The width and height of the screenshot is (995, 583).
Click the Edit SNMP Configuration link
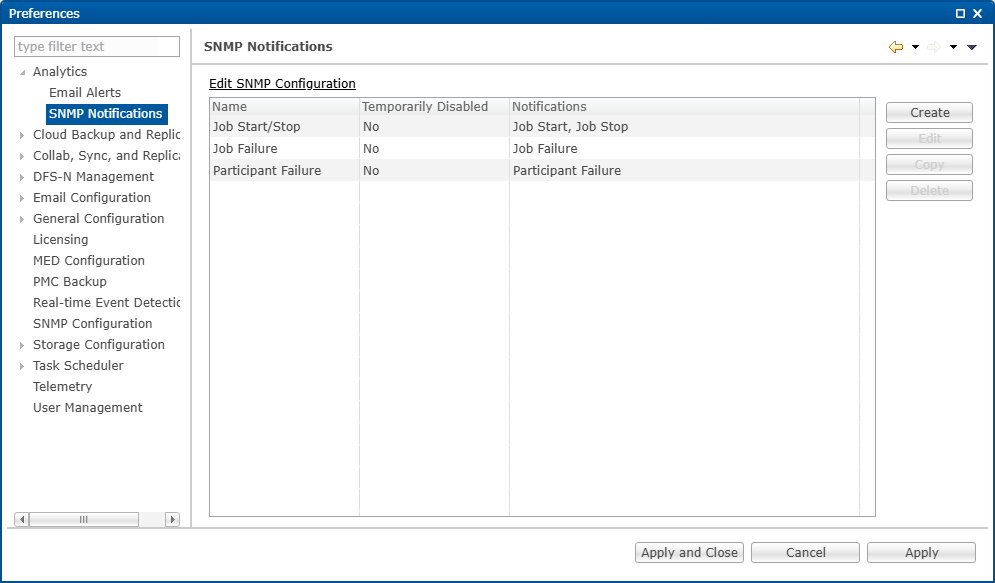[x=282, y=84]
